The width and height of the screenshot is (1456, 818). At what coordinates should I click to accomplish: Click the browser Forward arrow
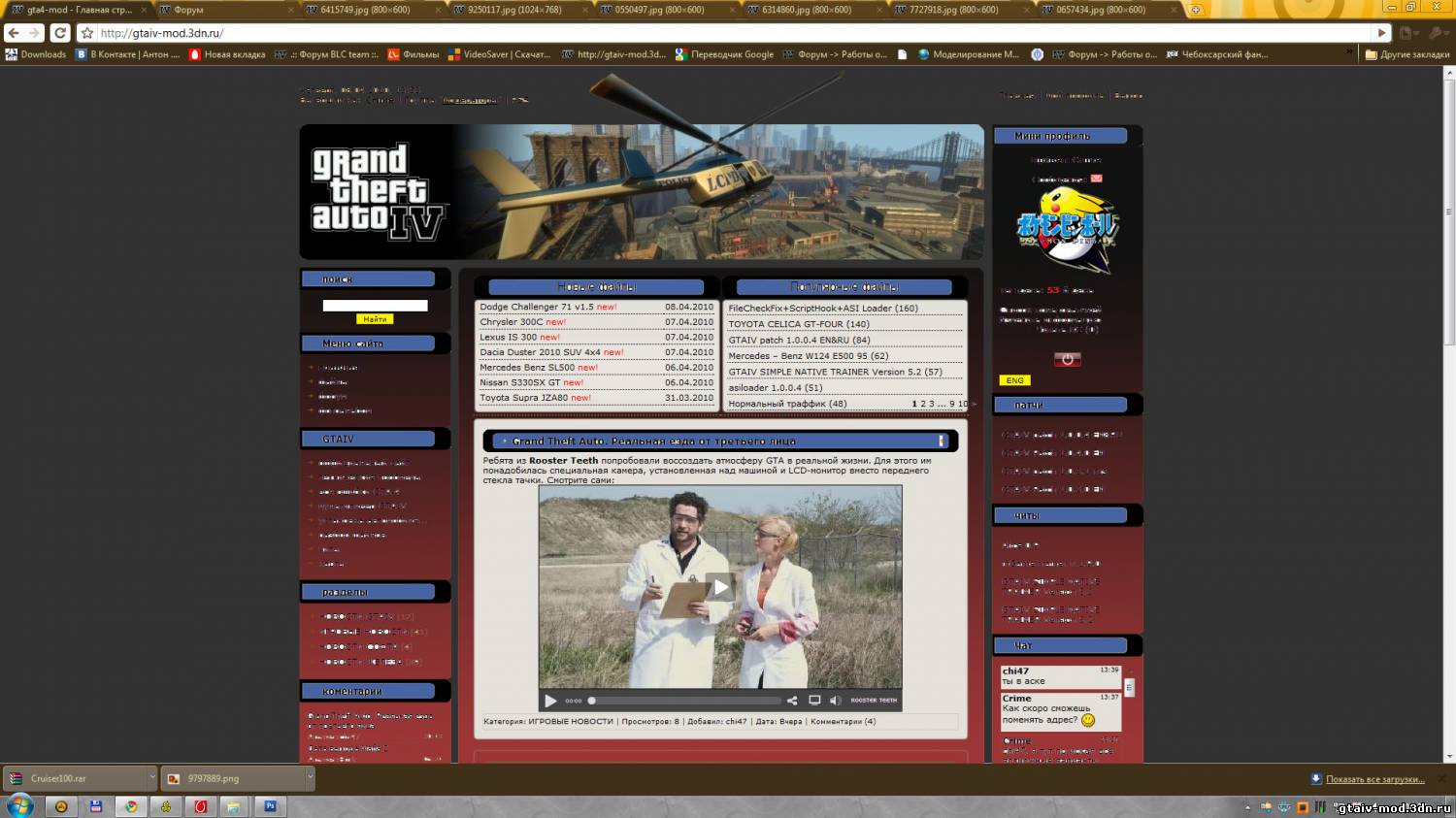tap(35, 33)
